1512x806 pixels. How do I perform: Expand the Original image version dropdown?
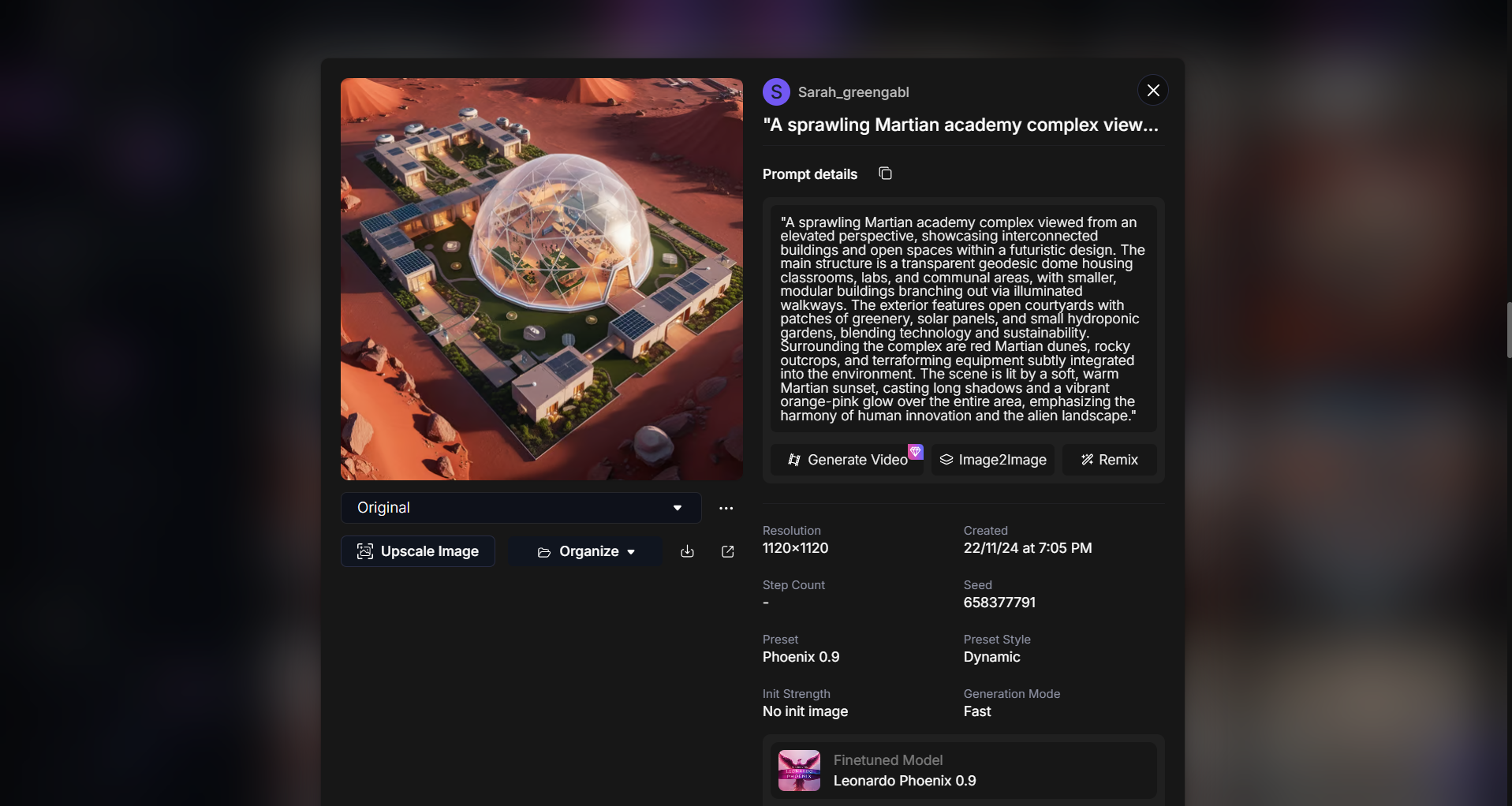click(521, 508)
